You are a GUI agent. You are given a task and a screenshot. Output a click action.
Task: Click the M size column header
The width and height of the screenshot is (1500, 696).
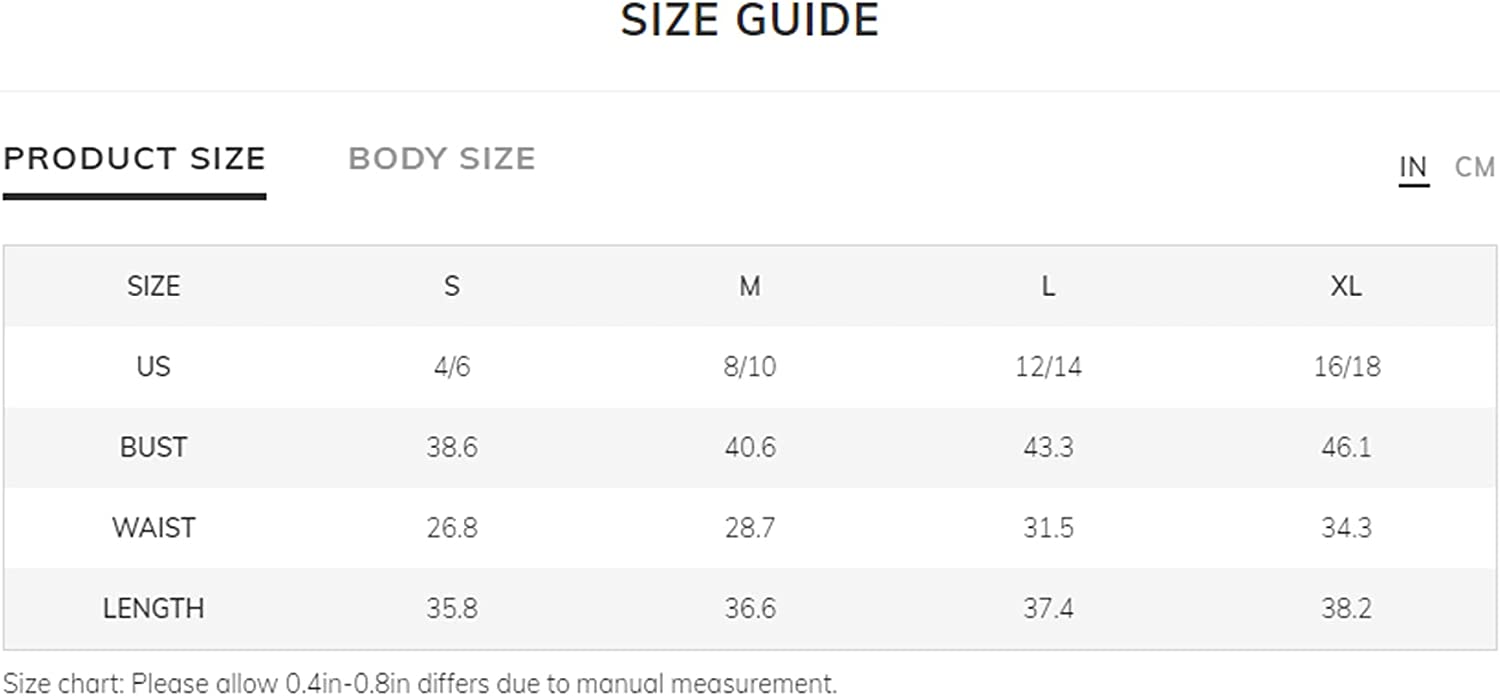pyautogui.click(x=750, y=286)
